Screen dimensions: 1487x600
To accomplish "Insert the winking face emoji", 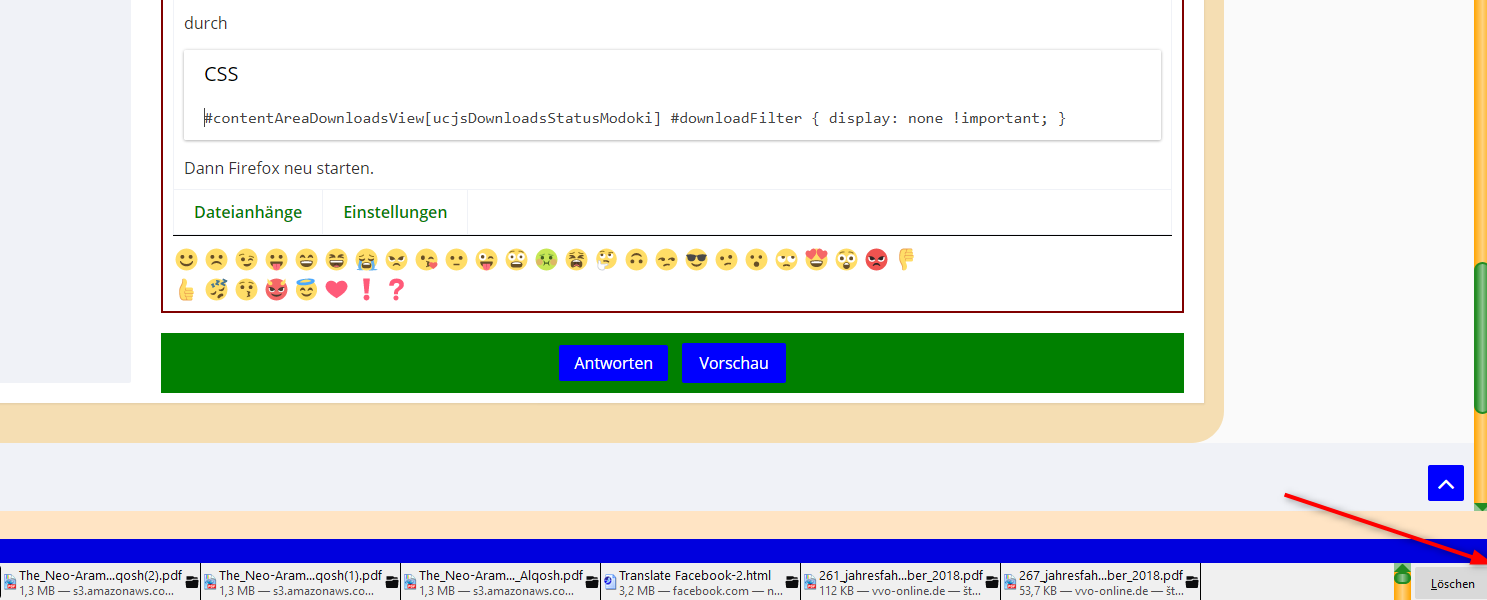I will pos(246,260).
